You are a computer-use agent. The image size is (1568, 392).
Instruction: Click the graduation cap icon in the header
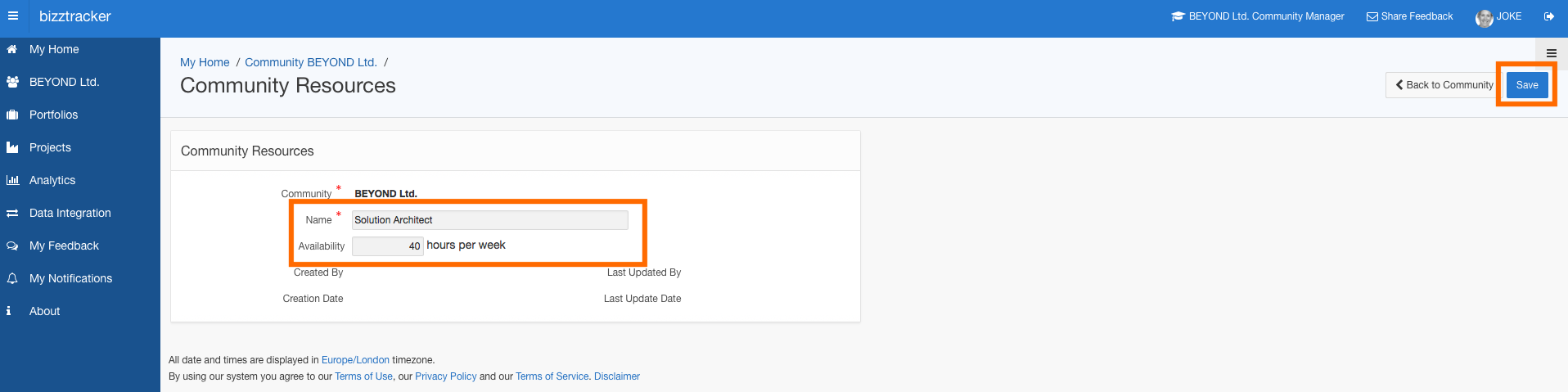tap(1178, 16)
